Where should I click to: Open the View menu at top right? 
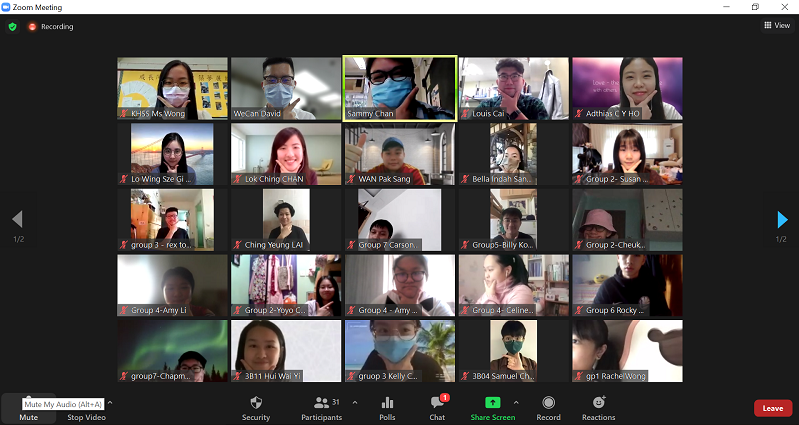[777, 25]
